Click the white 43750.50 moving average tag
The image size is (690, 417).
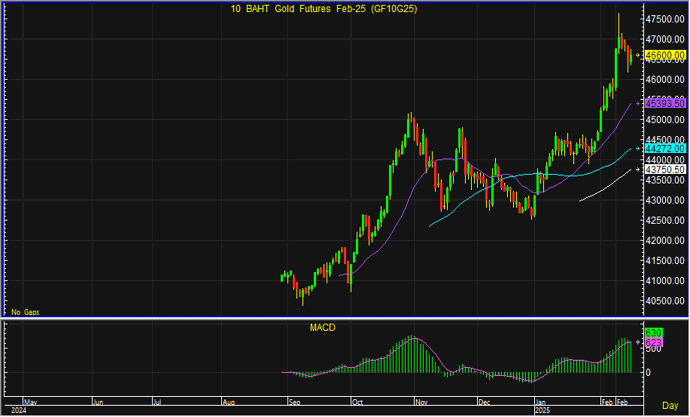664,170
